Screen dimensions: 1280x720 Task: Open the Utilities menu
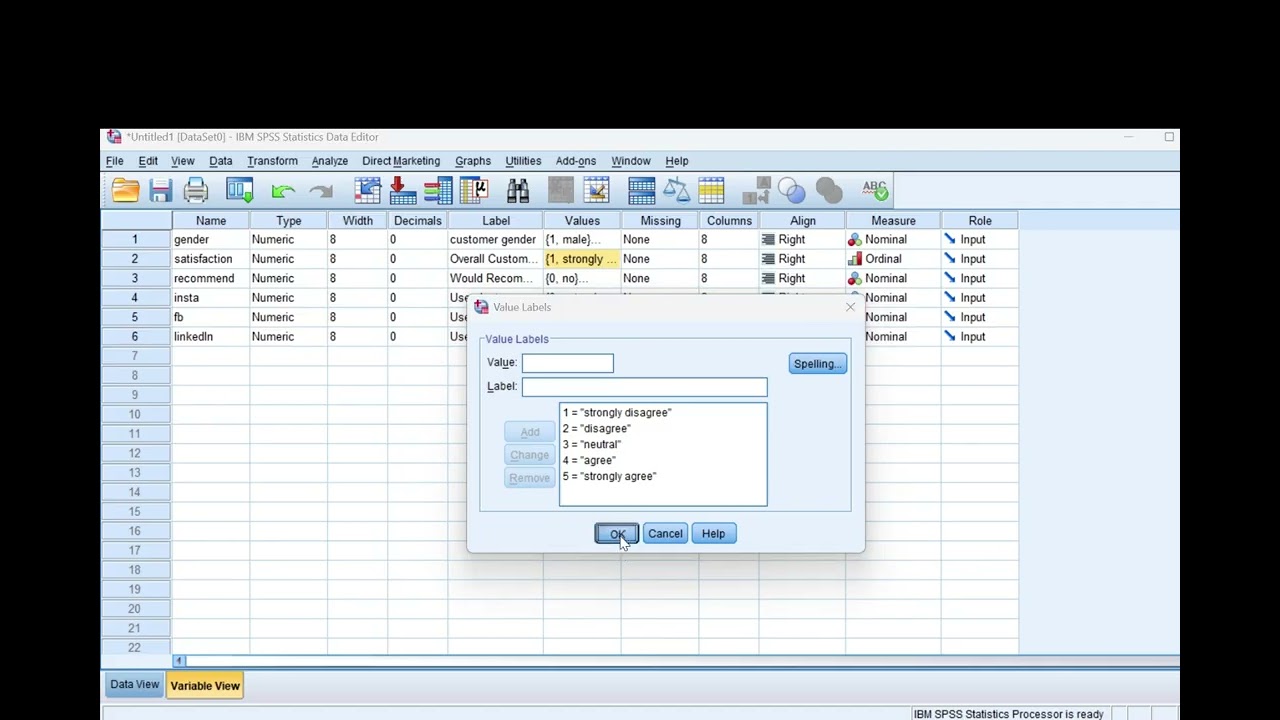click(x=523, y=161)
